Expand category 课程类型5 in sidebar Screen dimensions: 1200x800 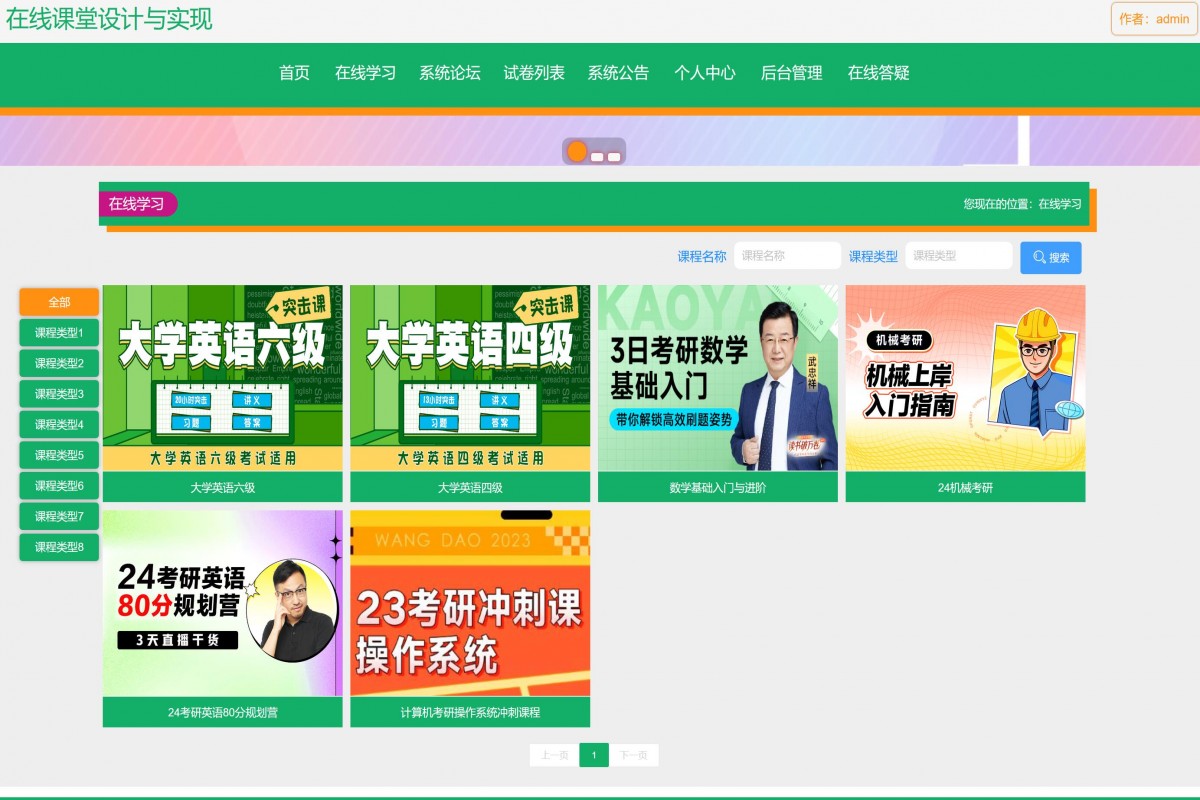56,455
